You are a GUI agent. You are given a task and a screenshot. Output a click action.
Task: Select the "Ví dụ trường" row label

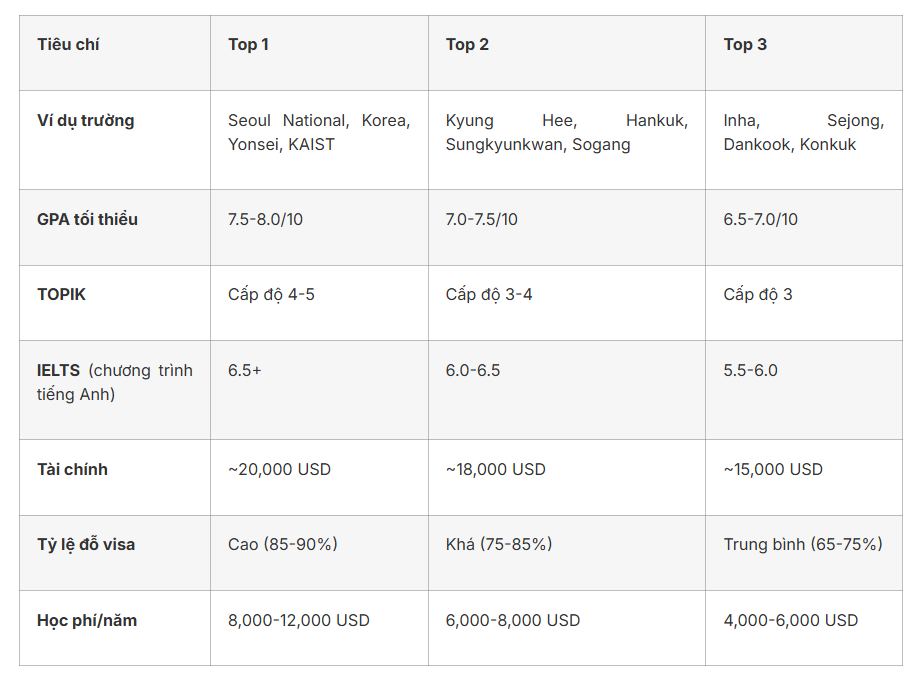click(86, 120)
